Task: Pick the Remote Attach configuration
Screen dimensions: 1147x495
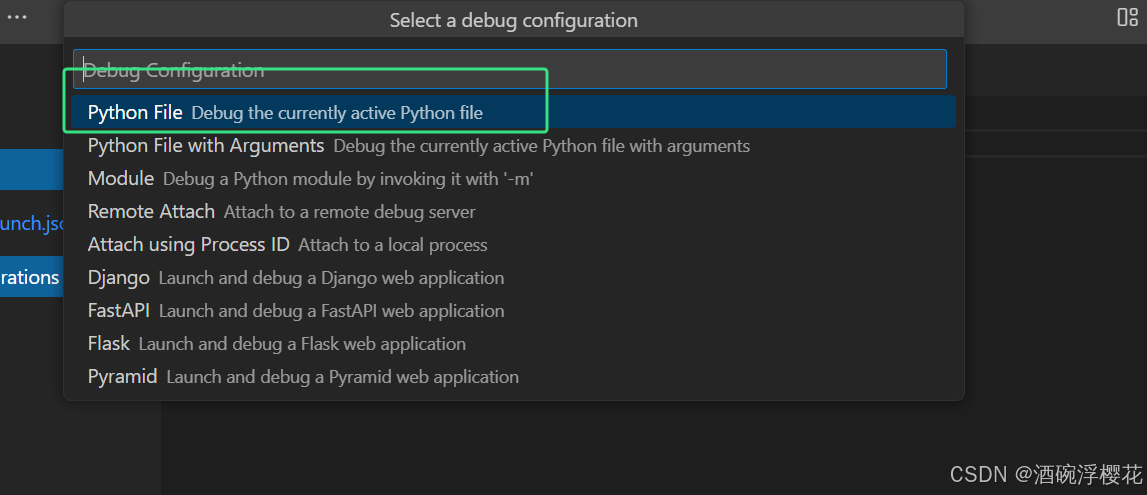Action: click(x=151, y=212)
